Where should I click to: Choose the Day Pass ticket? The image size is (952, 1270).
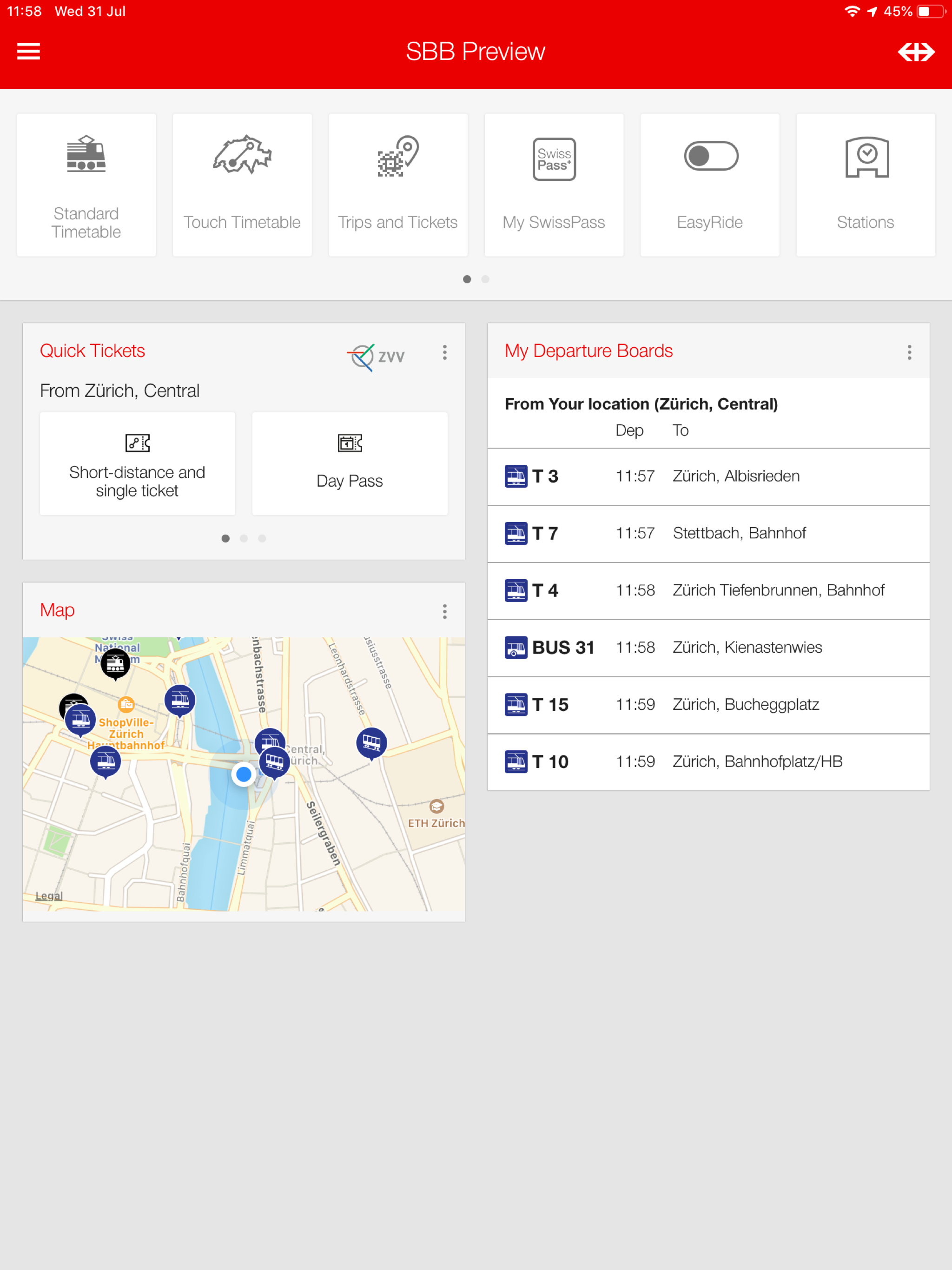point(349,464)
